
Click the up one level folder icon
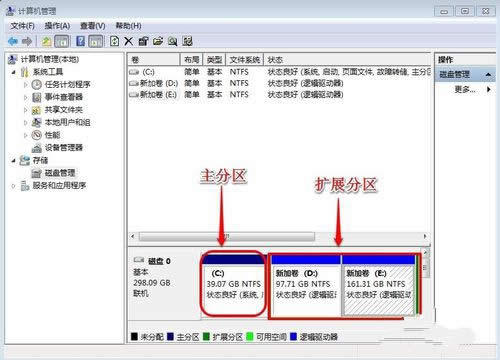[46, 41]
